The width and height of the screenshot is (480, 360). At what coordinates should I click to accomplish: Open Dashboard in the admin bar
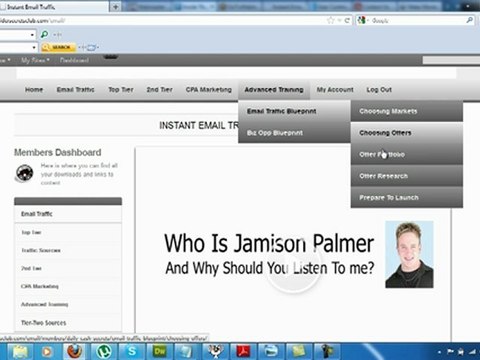click(x=74, y=60)
